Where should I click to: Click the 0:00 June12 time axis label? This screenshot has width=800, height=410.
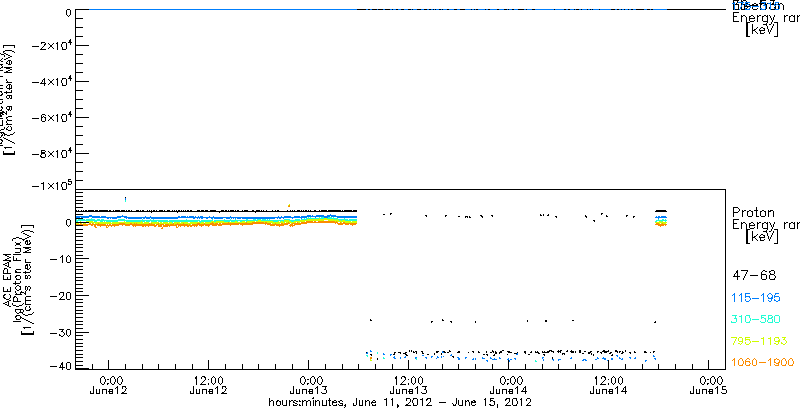(108, 386)
